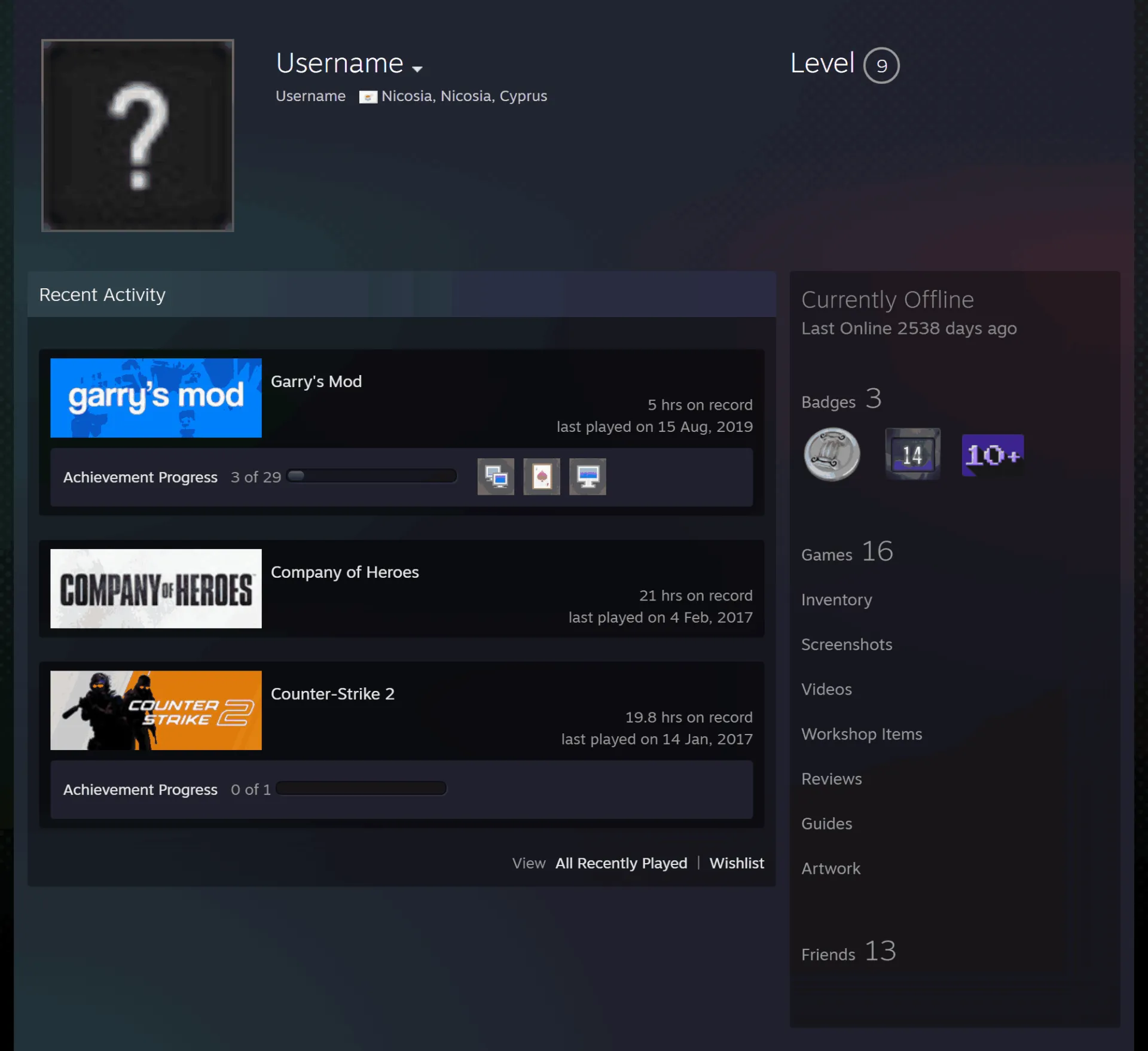1148x1051 pixels.
Task: Open the Friends 13 link
Action: [848, 952]
